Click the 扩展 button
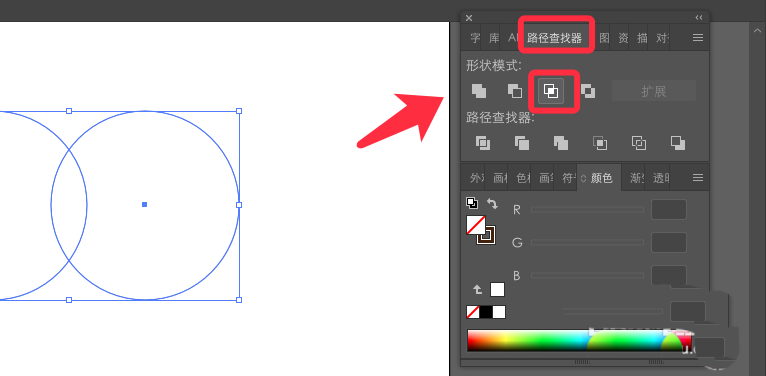The image size is (766, 376). tap(654, 91)
